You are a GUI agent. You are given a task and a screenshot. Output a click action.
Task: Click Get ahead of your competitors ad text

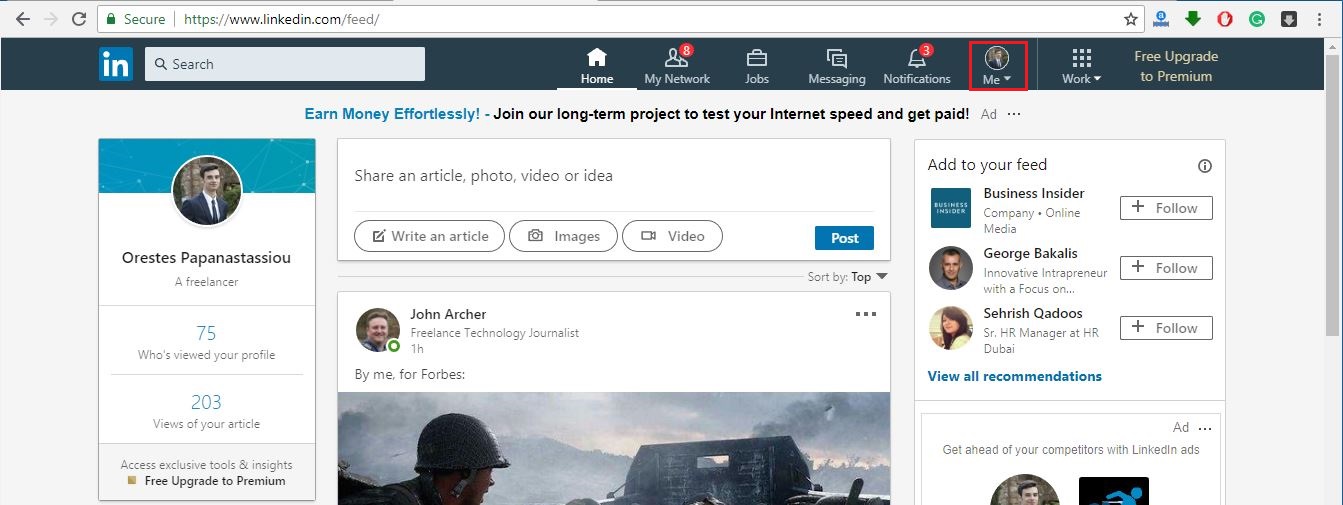[1071, 450]
